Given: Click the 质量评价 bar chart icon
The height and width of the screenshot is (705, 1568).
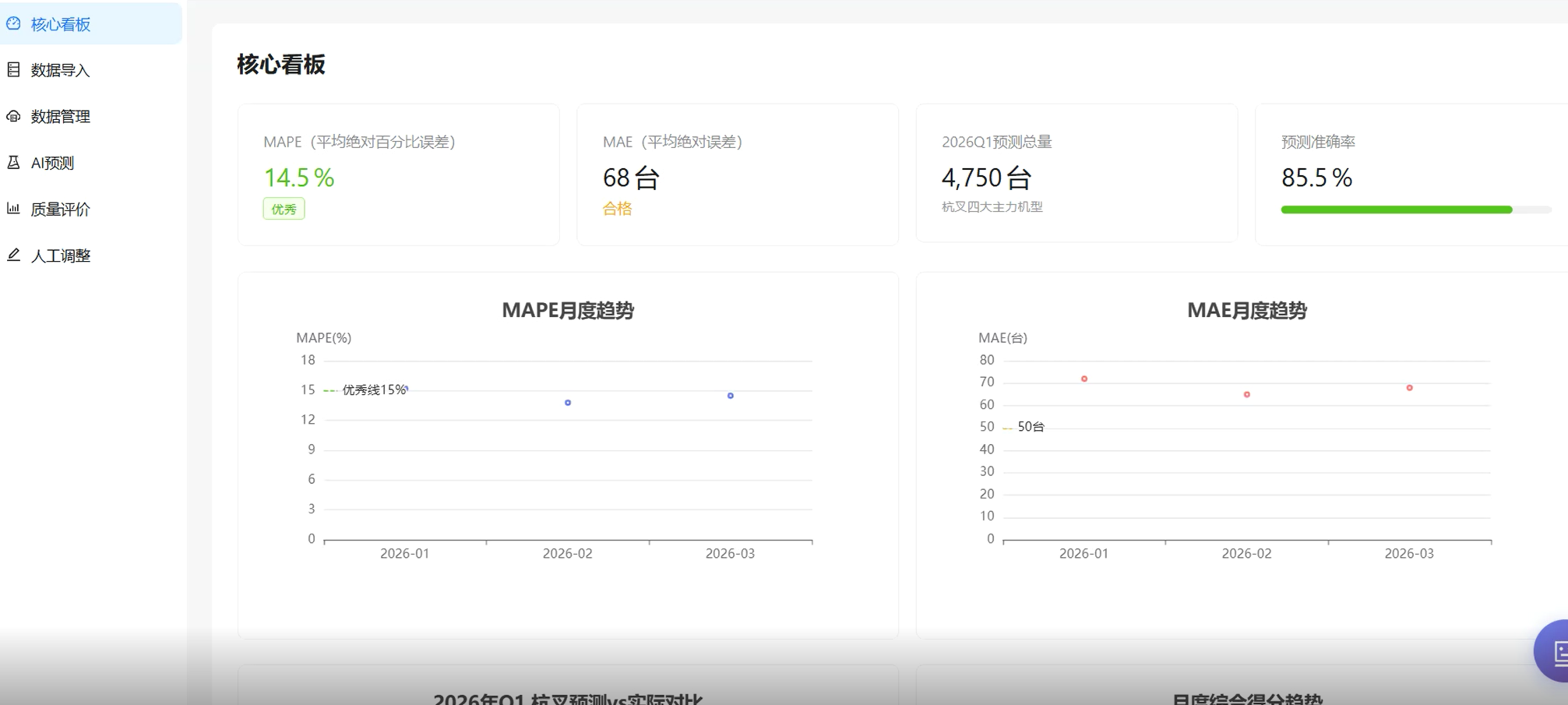Looking at the screenshot, I should pos(13,209).
